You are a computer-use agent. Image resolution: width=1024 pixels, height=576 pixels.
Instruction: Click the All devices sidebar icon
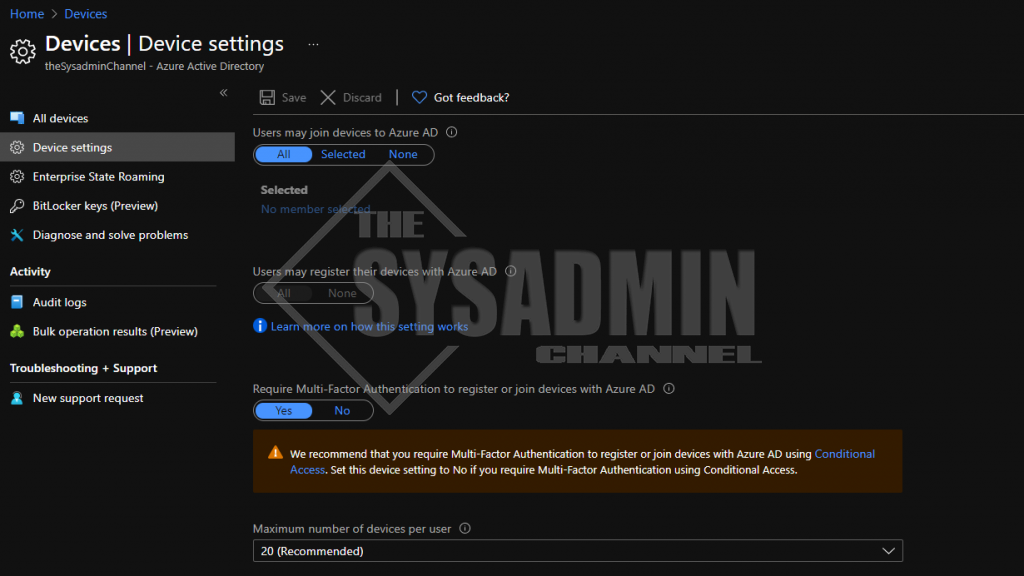pos(17,118)
